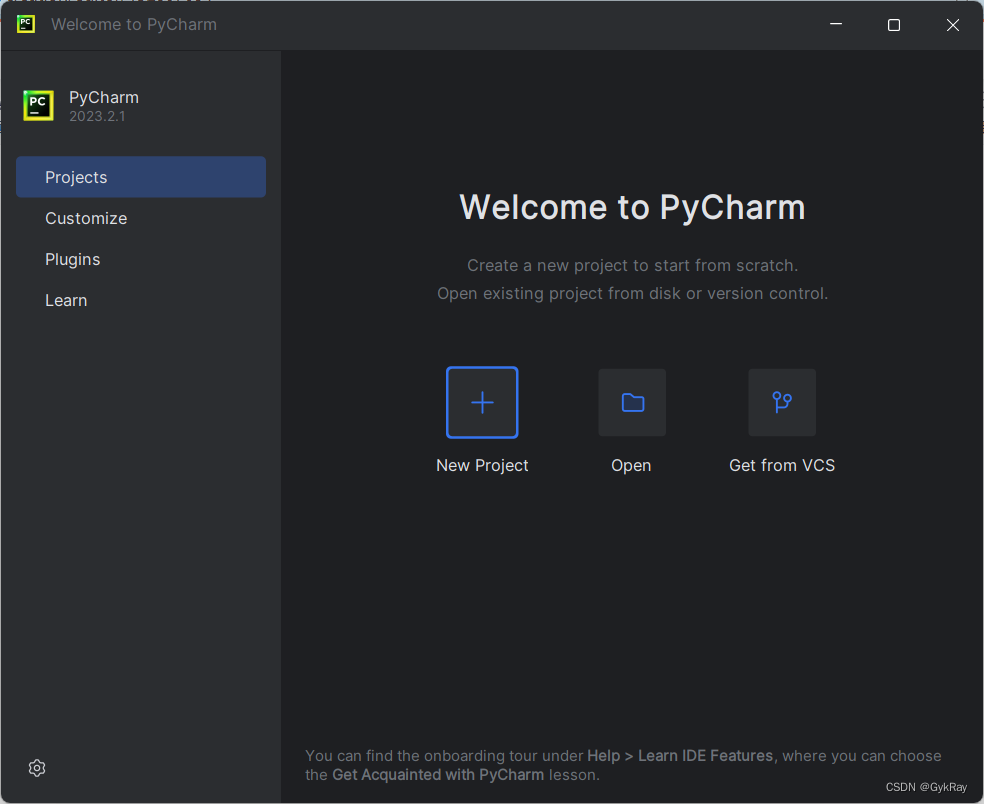The image size is (984, 804).
Task: Click the Get from VCS label
Action: [782, 465]
